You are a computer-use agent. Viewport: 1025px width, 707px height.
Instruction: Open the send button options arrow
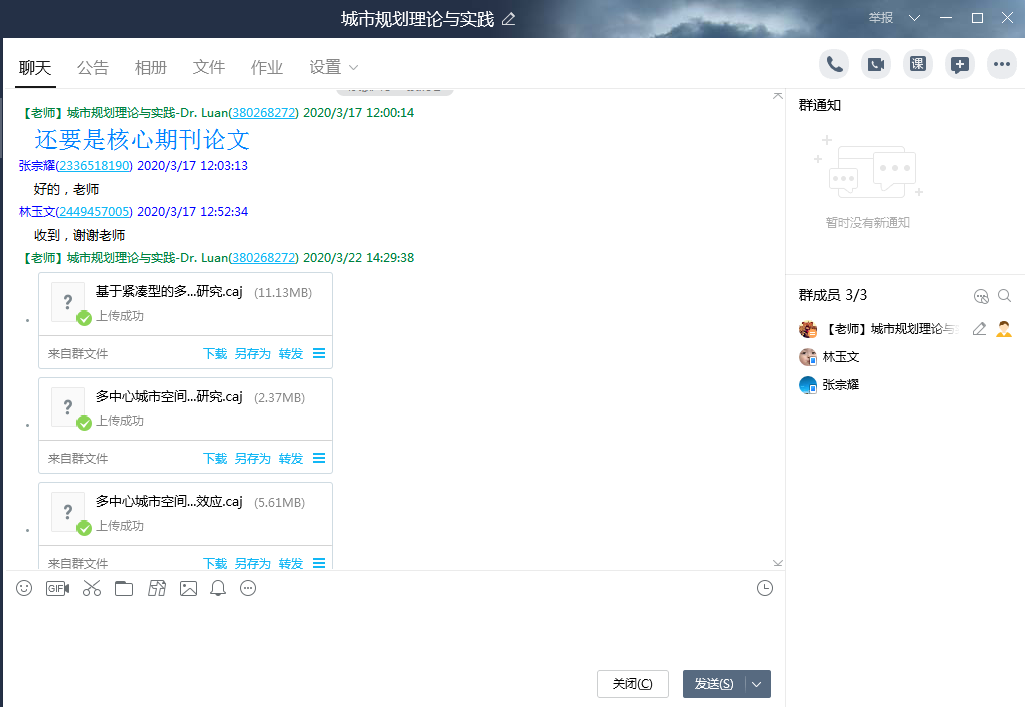point(757,684)
